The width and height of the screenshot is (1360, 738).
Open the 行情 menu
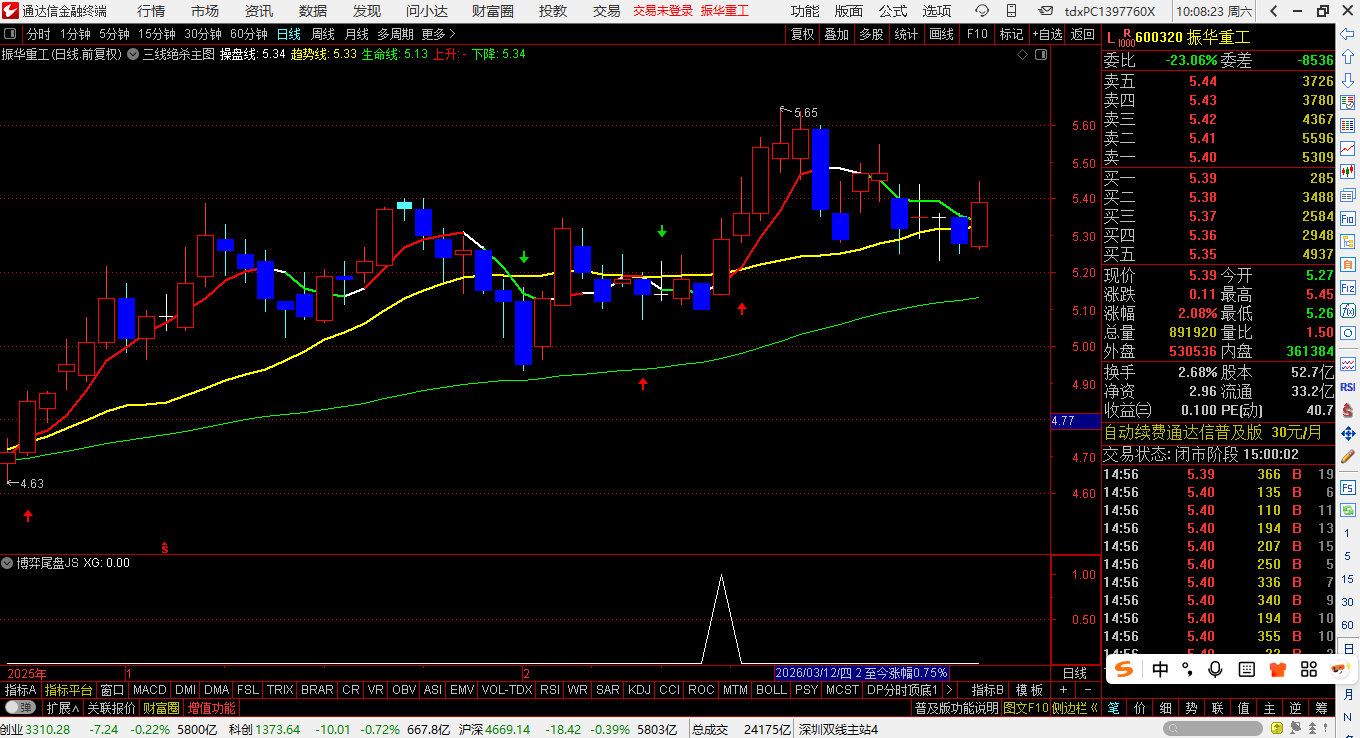[x=151, y=11]
